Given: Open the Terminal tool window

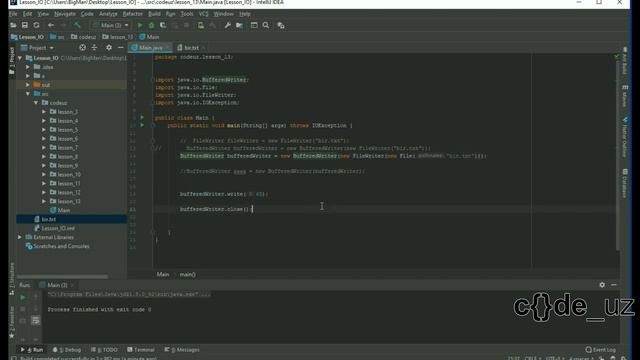Looking at the screenshot, I should coord(141,350).
